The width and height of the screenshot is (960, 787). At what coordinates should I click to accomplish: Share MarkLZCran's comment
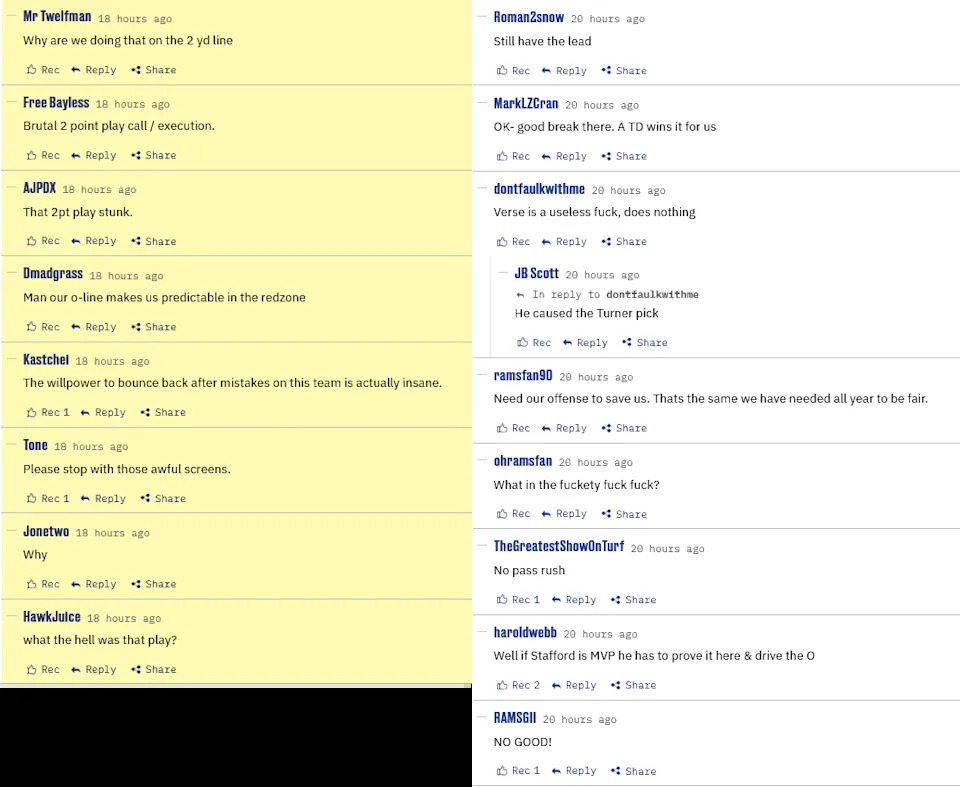click(624, 156)
